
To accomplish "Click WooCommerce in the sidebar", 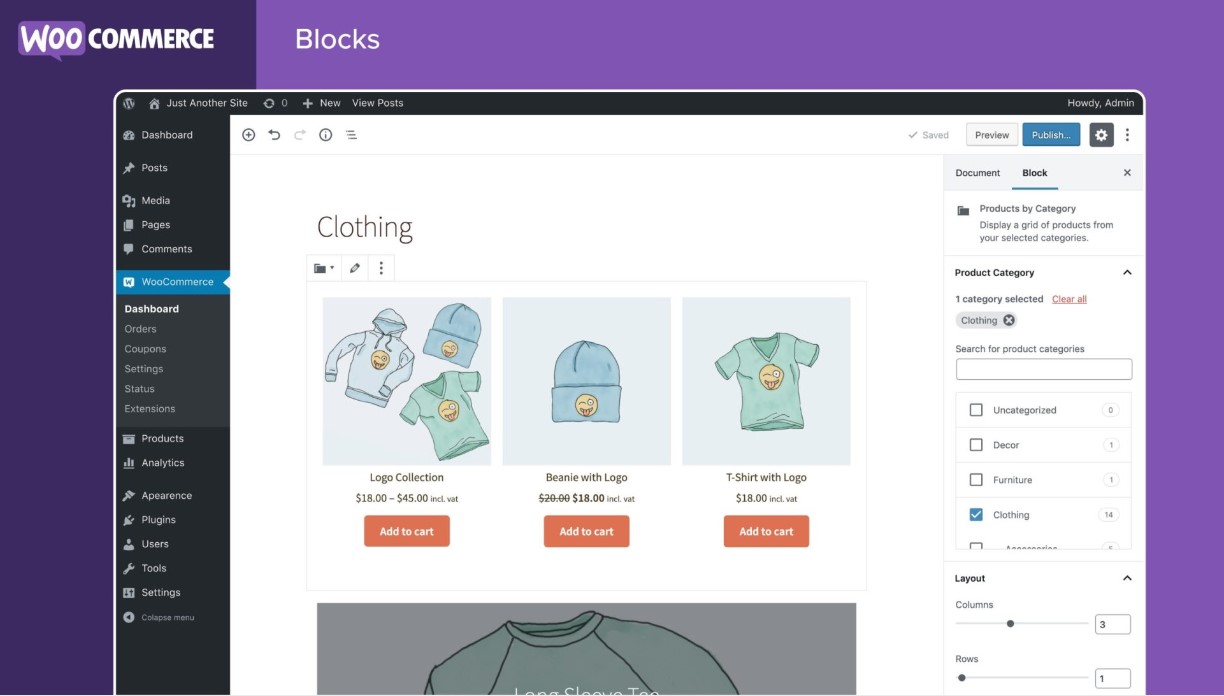I will click(172, 282).
